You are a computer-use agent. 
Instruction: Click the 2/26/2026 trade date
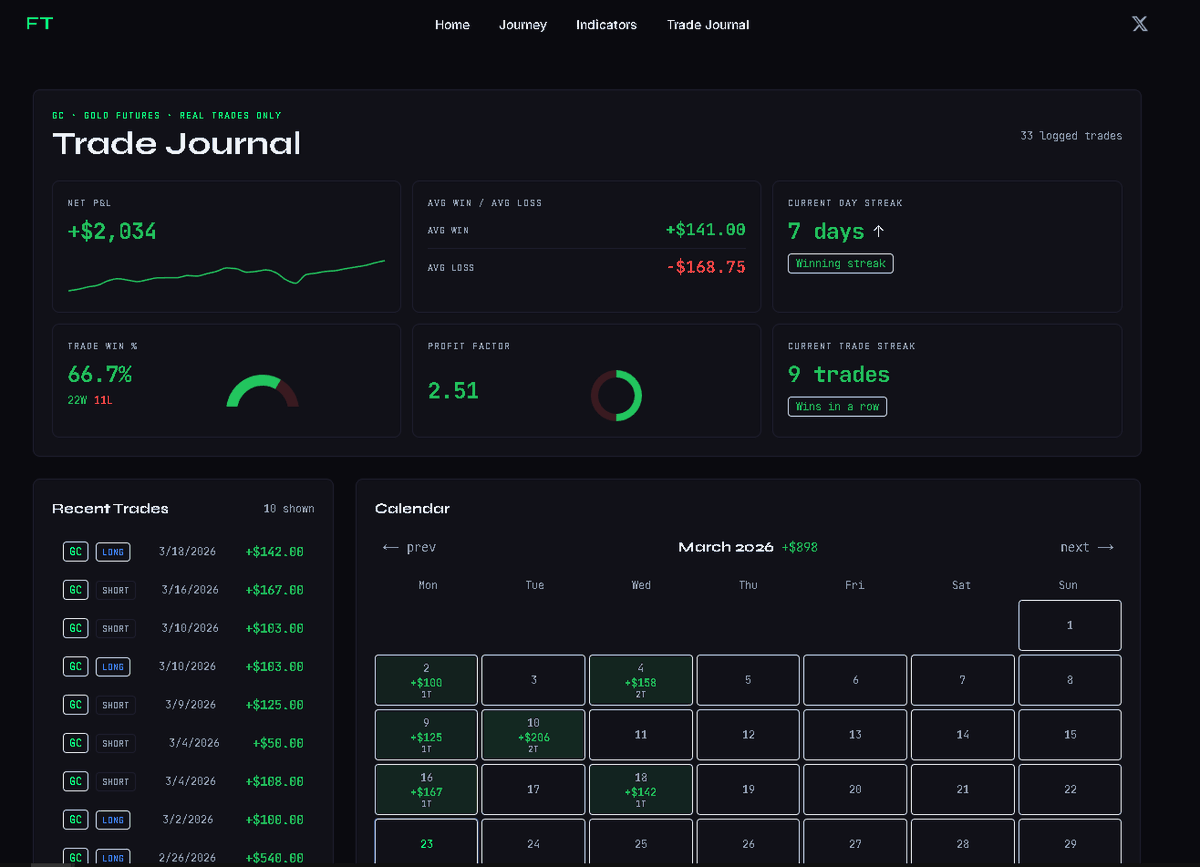188,857
